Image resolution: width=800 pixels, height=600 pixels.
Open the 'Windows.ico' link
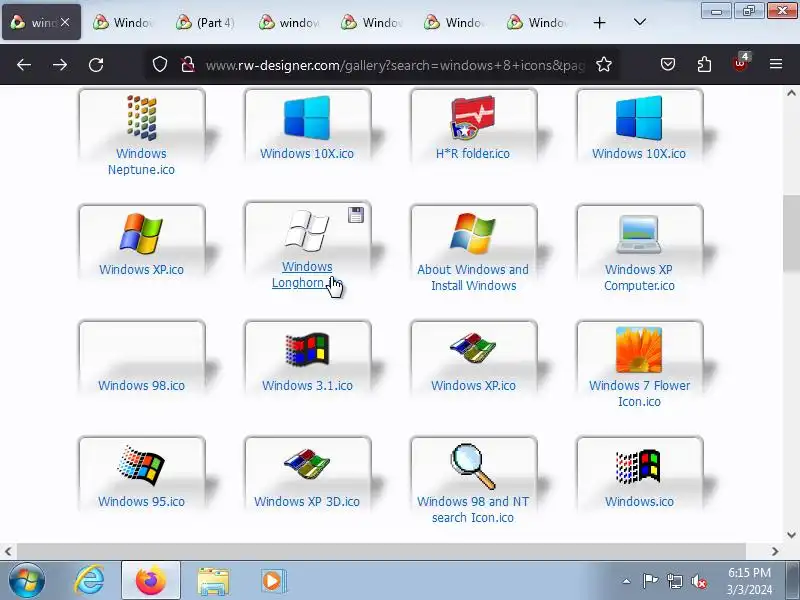(639, 501)
